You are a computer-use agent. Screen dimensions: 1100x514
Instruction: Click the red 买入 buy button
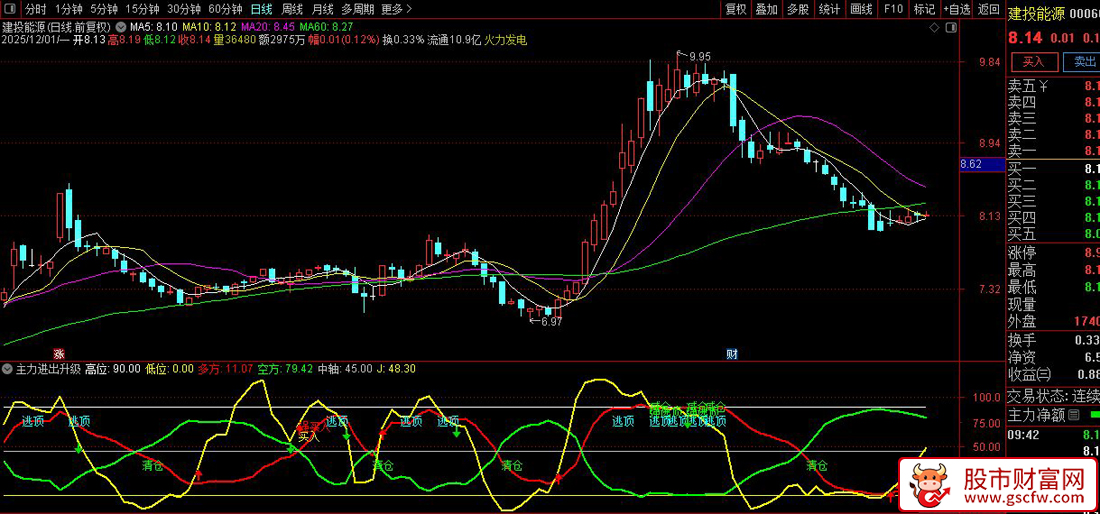[x=1033, y=62]
